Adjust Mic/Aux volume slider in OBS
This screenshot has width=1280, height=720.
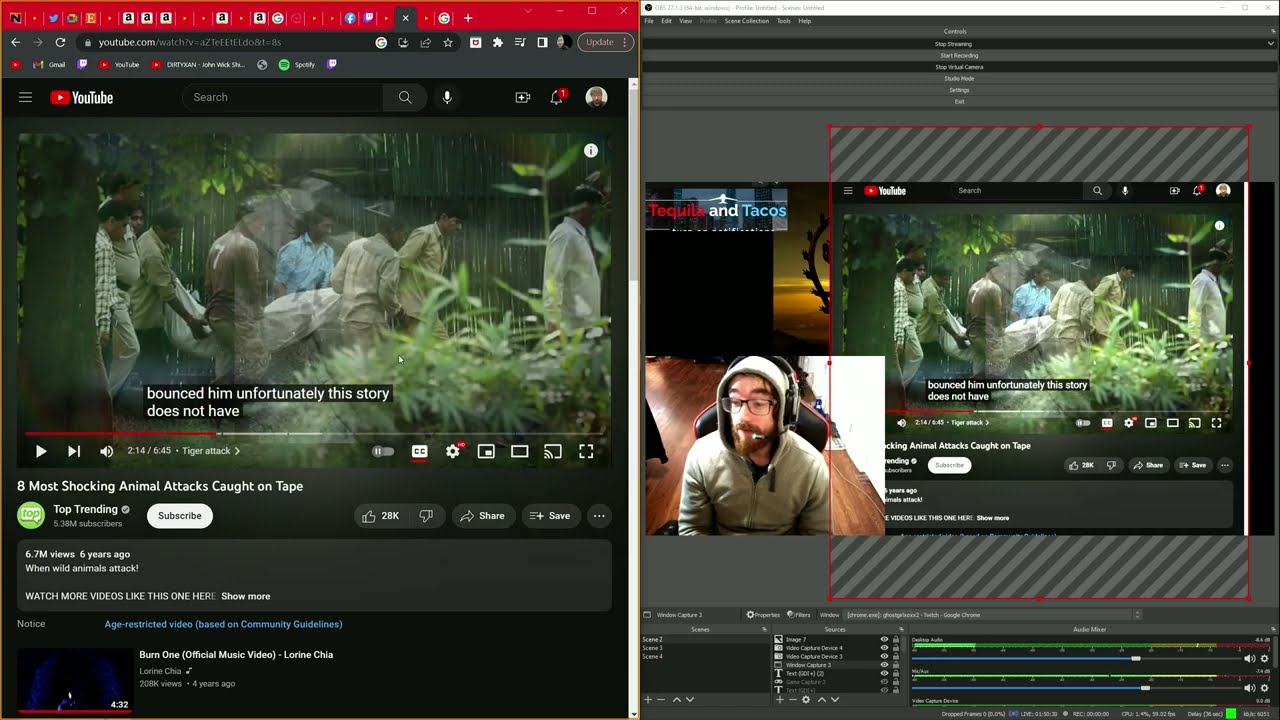click(x=1075, y=688)
